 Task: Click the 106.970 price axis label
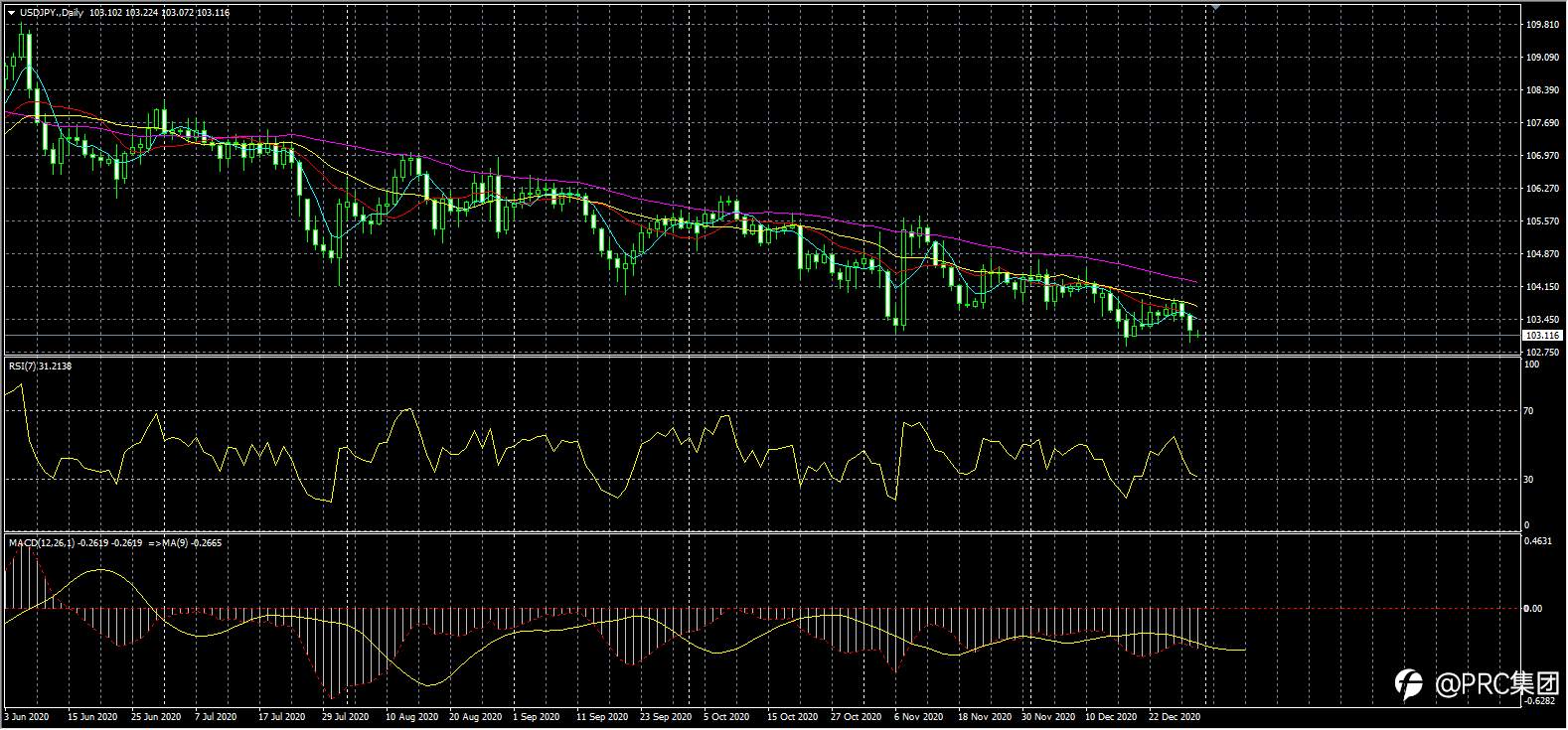point(1540,156)
